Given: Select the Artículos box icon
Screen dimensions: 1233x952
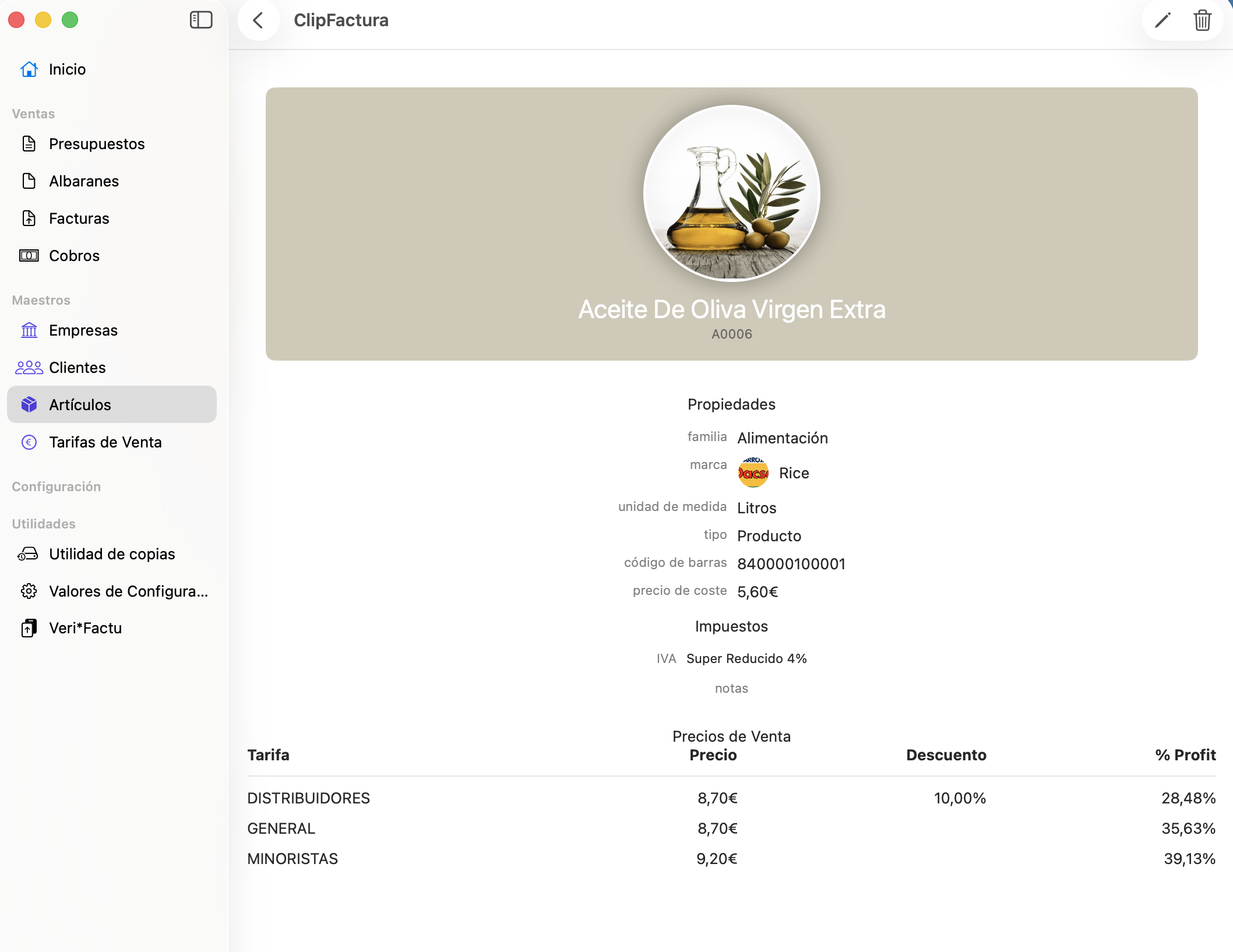Looking at the screenshot, I should click(x=29, y=404).
